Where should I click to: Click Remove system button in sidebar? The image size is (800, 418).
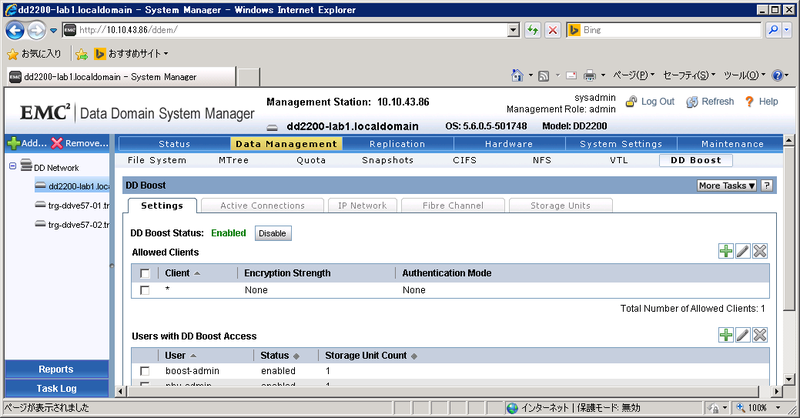click(x=80, y=143)
